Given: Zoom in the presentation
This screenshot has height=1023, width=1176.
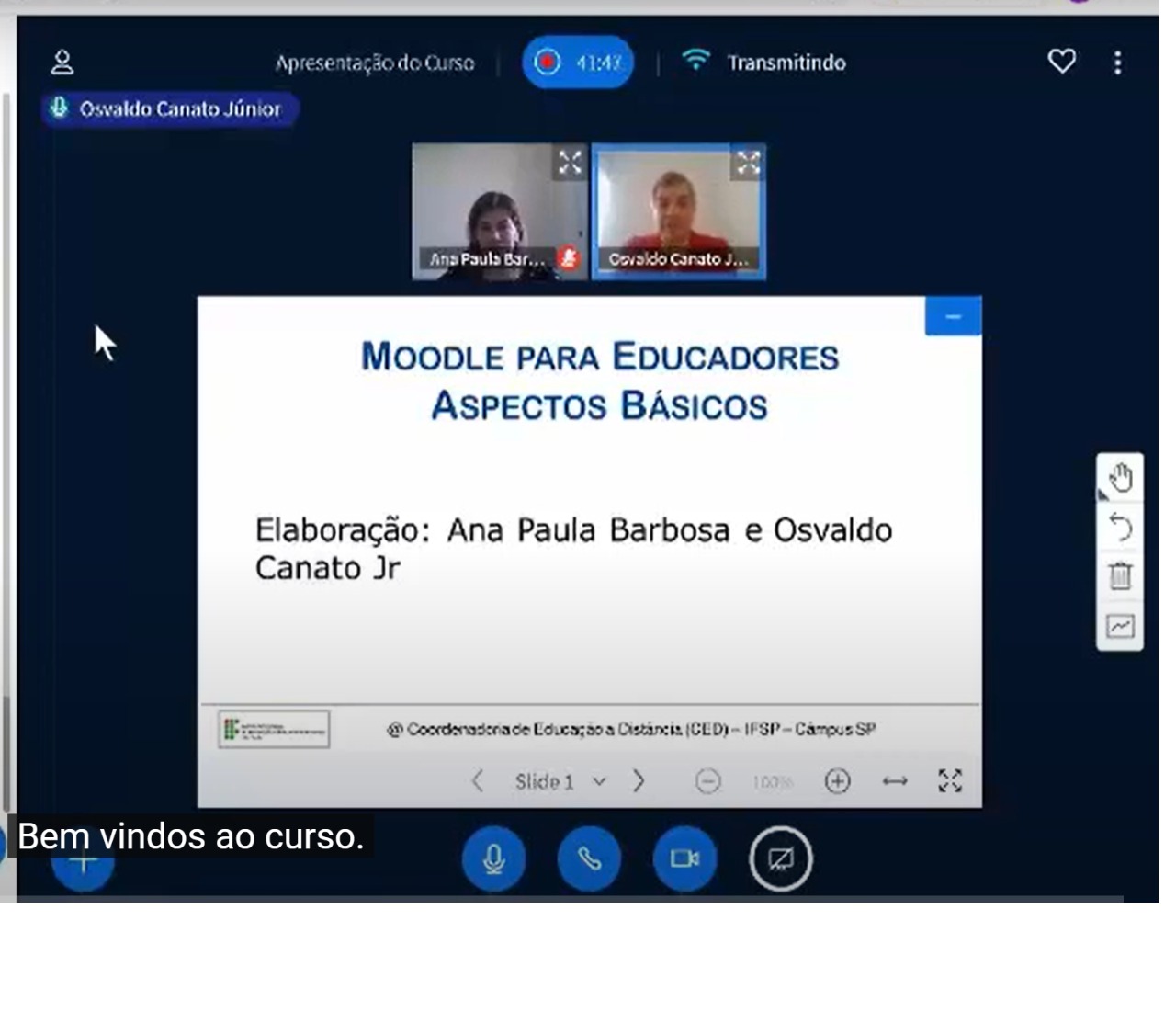Looking at the screenshot, I should coord(837,781).
